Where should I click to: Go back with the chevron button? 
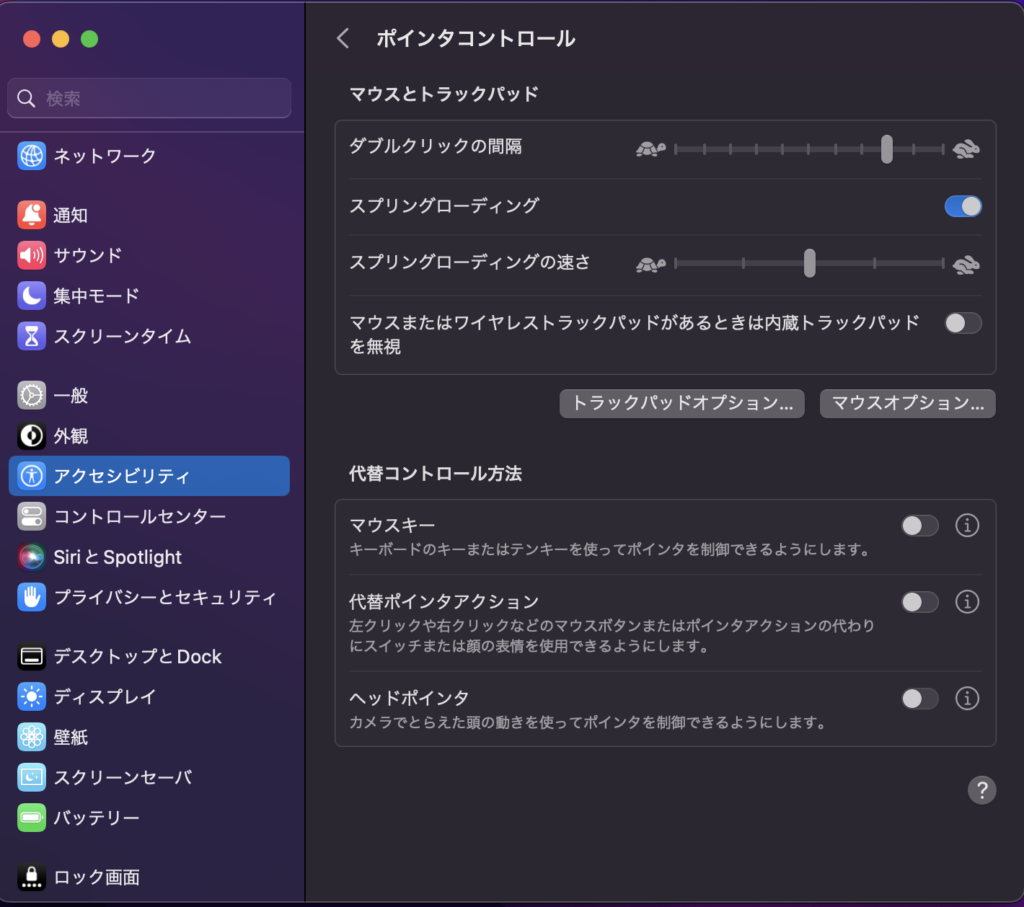343,39
